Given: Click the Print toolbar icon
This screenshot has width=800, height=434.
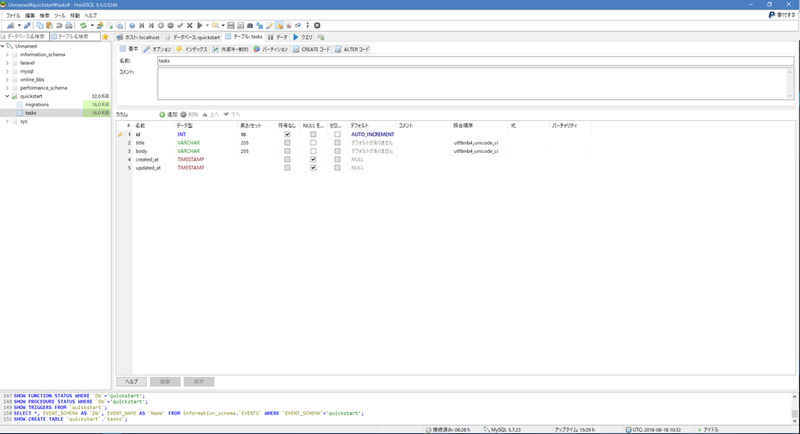Looking at the screenshot, I should [69, 25].
